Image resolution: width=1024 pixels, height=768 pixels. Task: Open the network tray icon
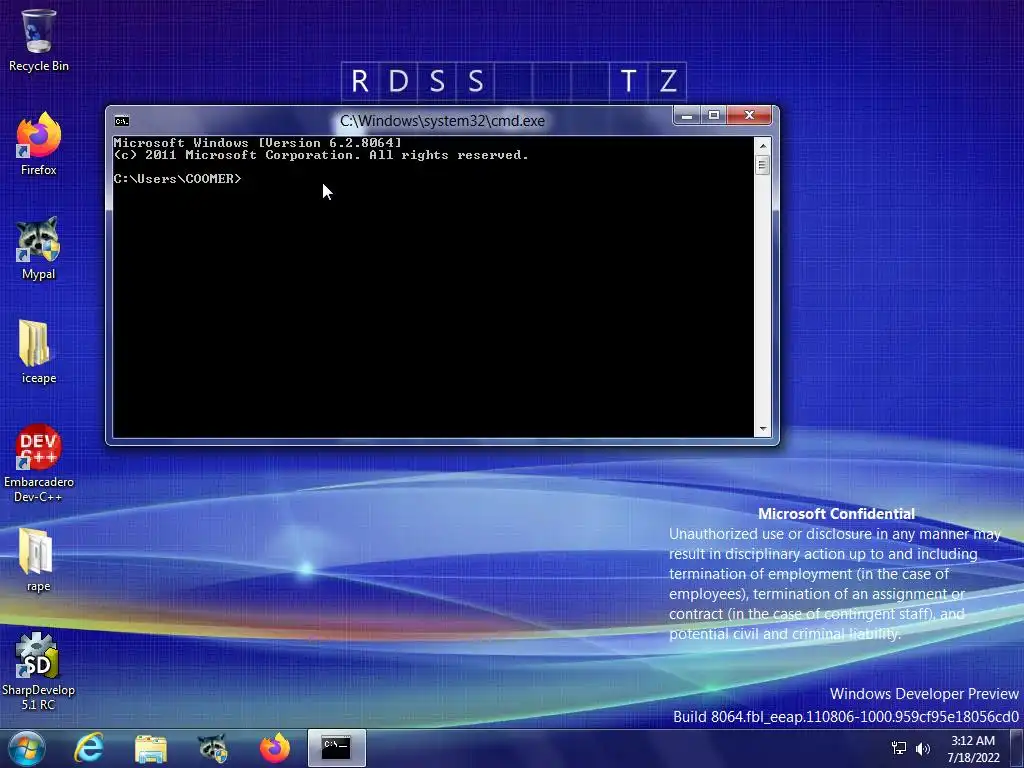[899, 748]
